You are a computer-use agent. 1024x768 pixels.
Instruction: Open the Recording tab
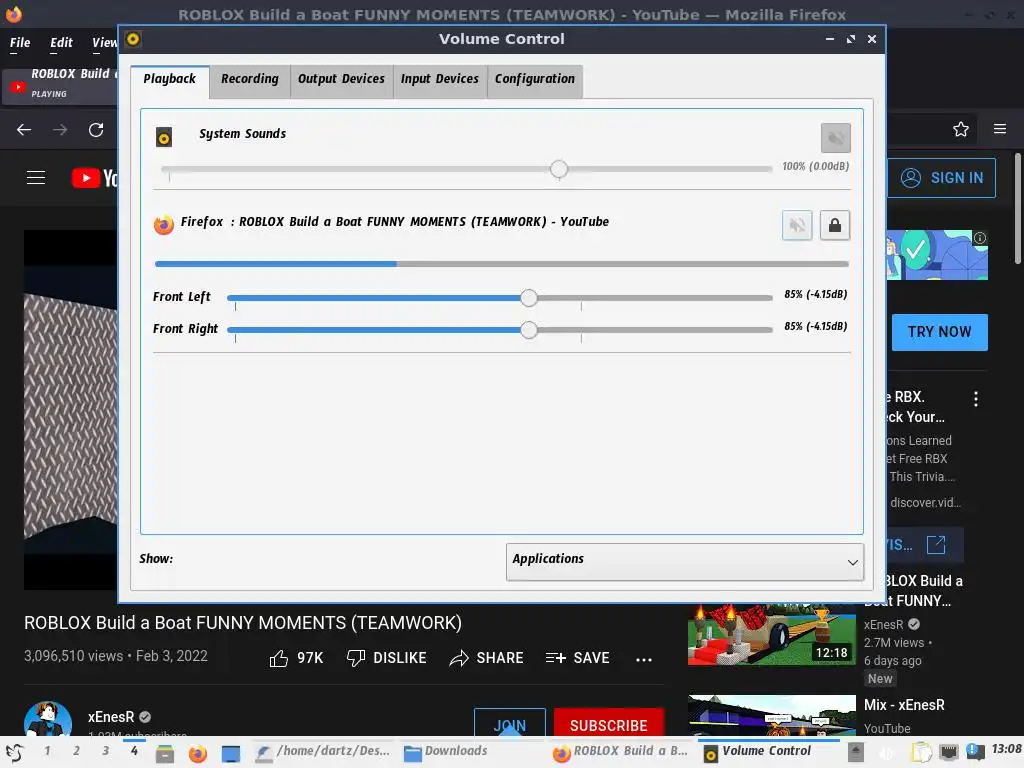(249, 80)
